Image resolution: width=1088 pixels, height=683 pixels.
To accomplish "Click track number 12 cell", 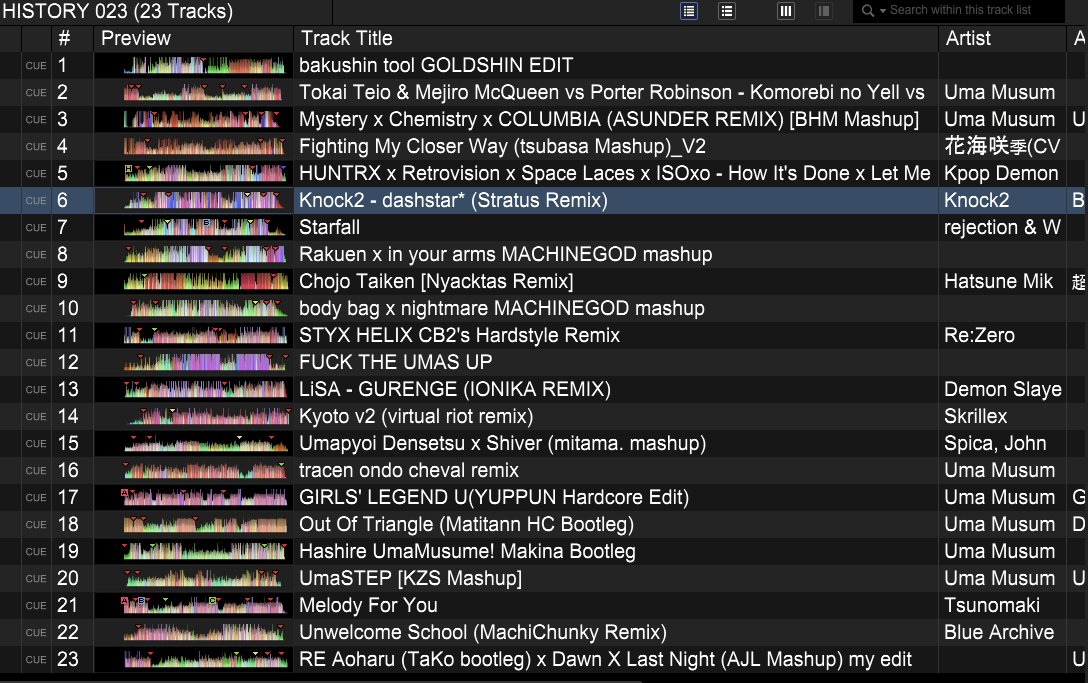I will tap(68, 362).
